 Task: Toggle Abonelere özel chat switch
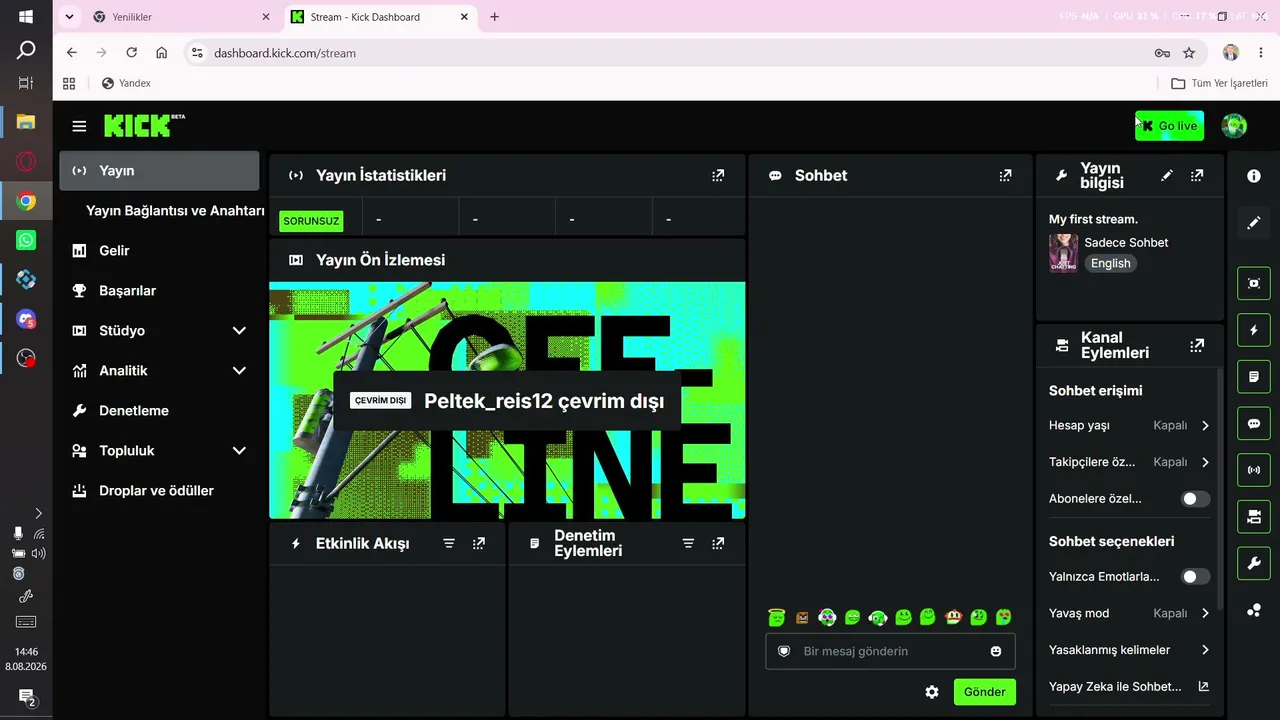(1195, 499)
